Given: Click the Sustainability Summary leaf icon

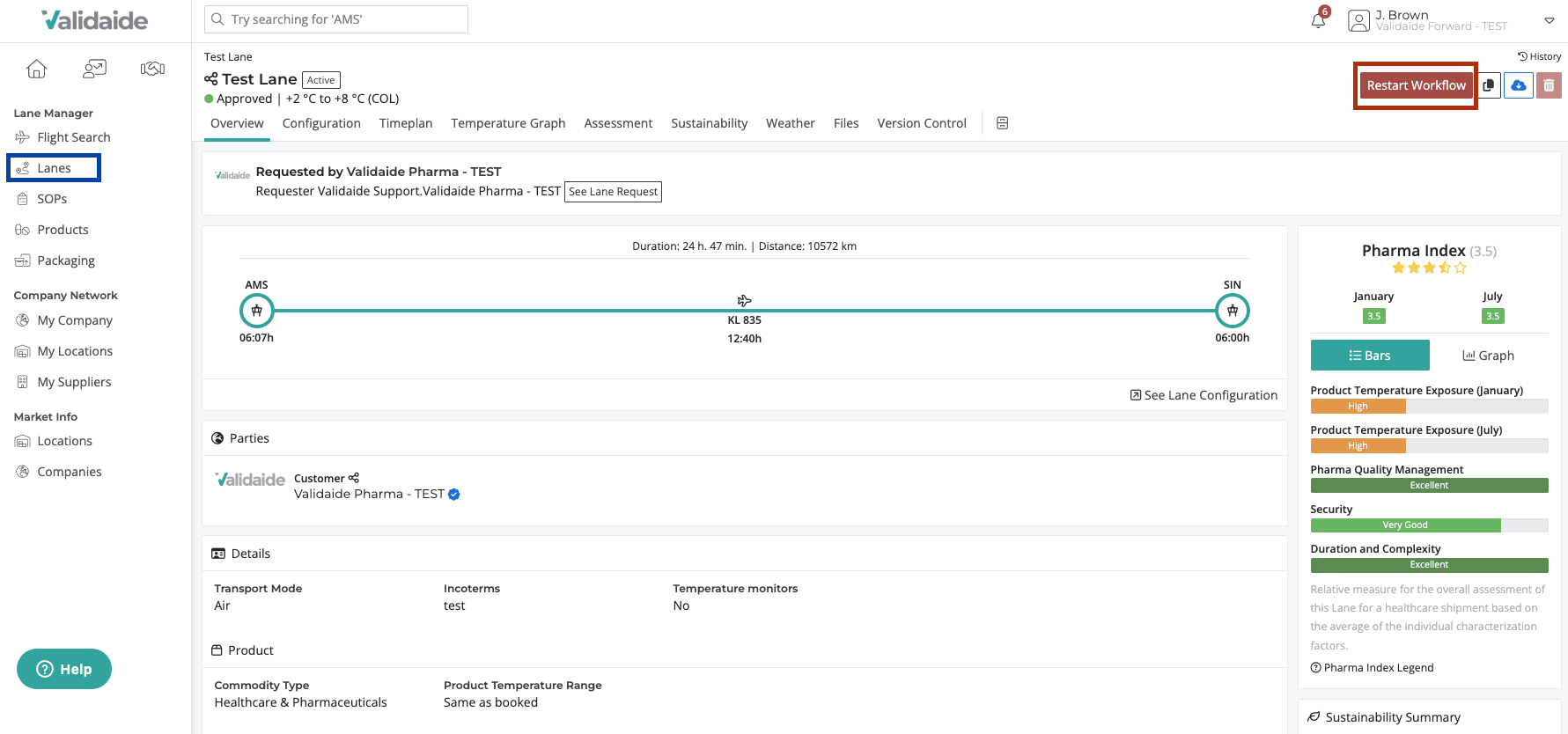Looking at the screenshot, I should tap(1314, 717).
